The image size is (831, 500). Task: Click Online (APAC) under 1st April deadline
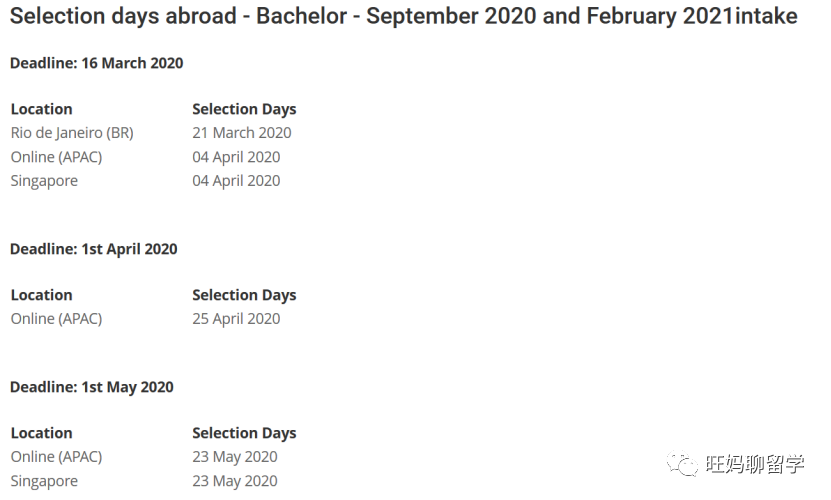56,319
